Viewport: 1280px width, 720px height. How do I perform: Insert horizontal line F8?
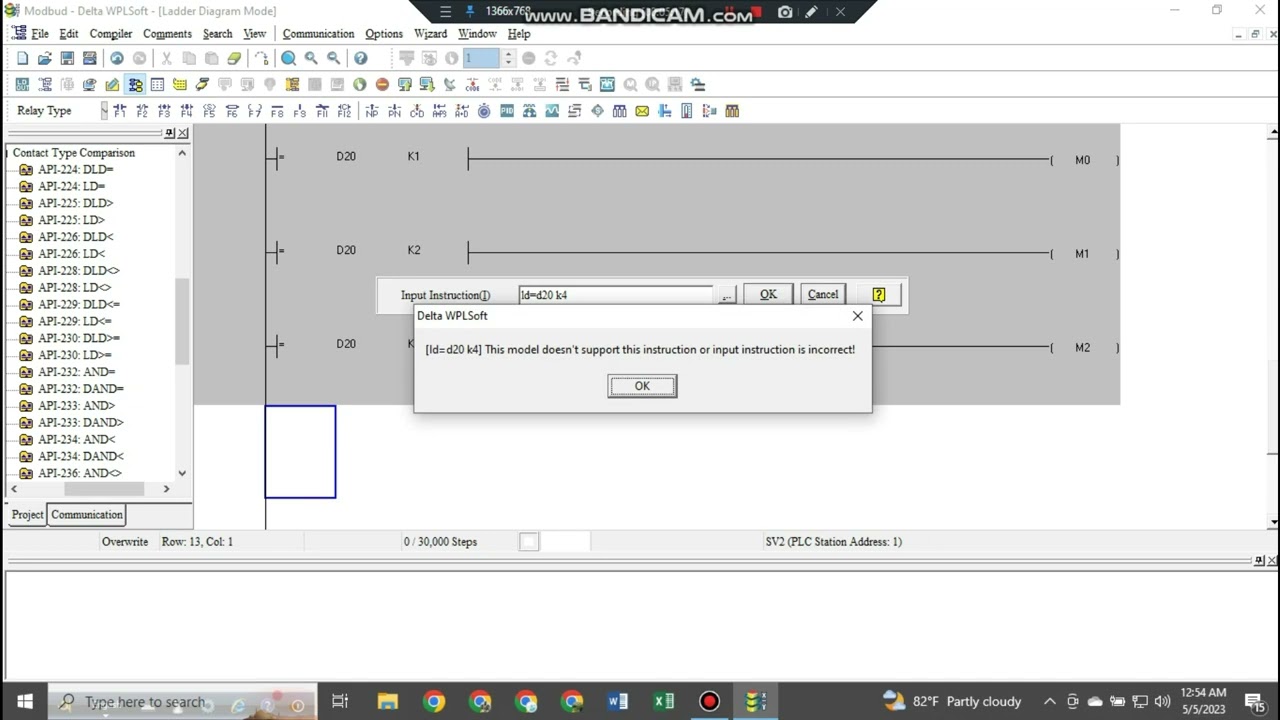tap(276, 111)
